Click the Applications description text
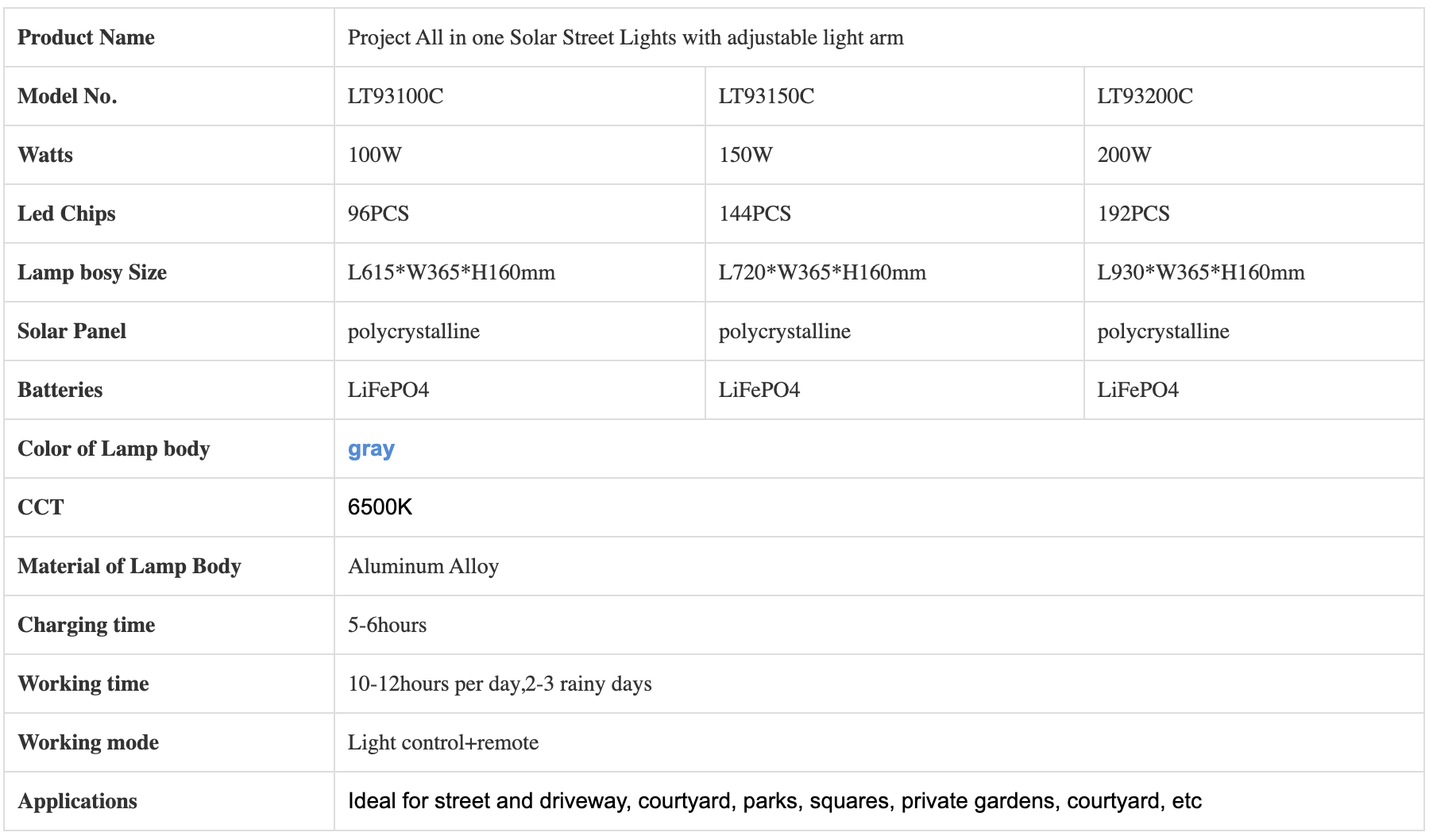The width and height of the screenshot is (1433, 840). pyautogui.click(x=774, y=801)
